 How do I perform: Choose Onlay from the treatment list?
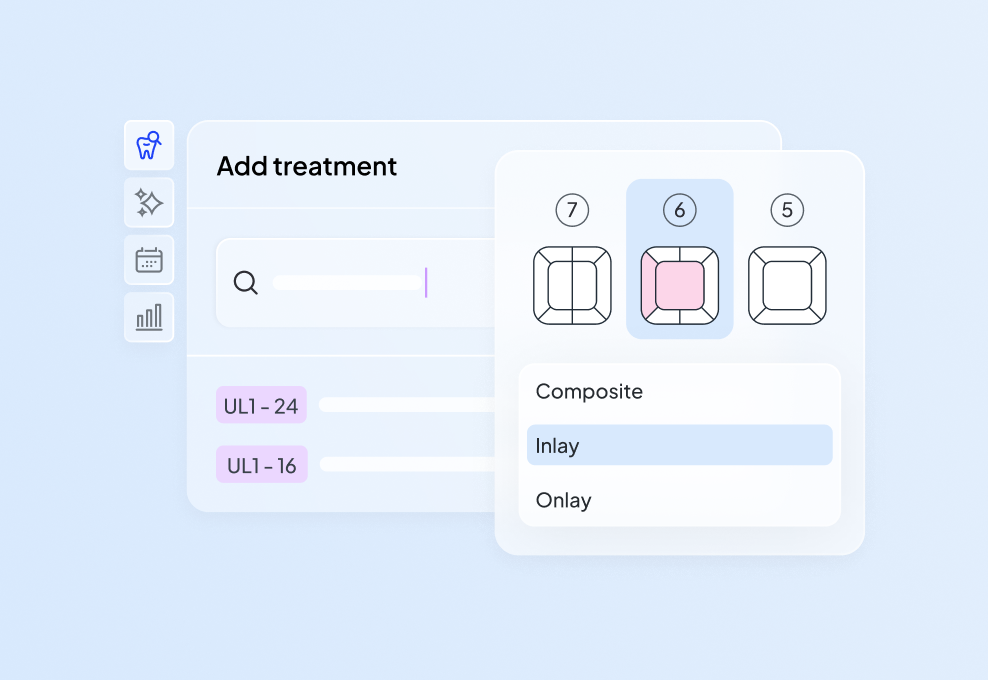[x=563, y=500]
